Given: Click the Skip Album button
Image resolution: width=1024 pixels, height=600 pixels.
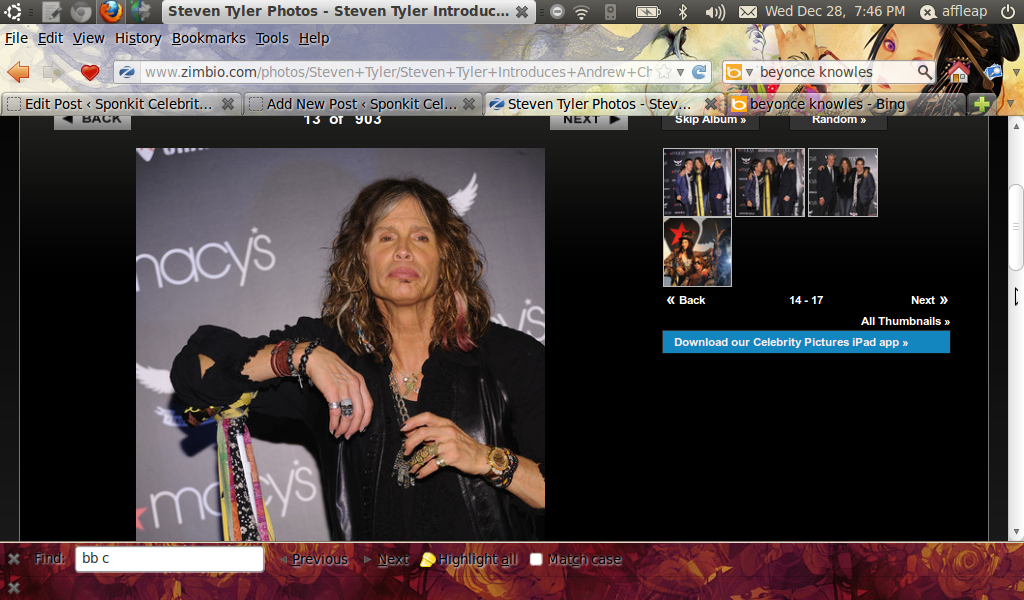Looking at the screenshot, I should pyautogui.click(x=711, y=121).
